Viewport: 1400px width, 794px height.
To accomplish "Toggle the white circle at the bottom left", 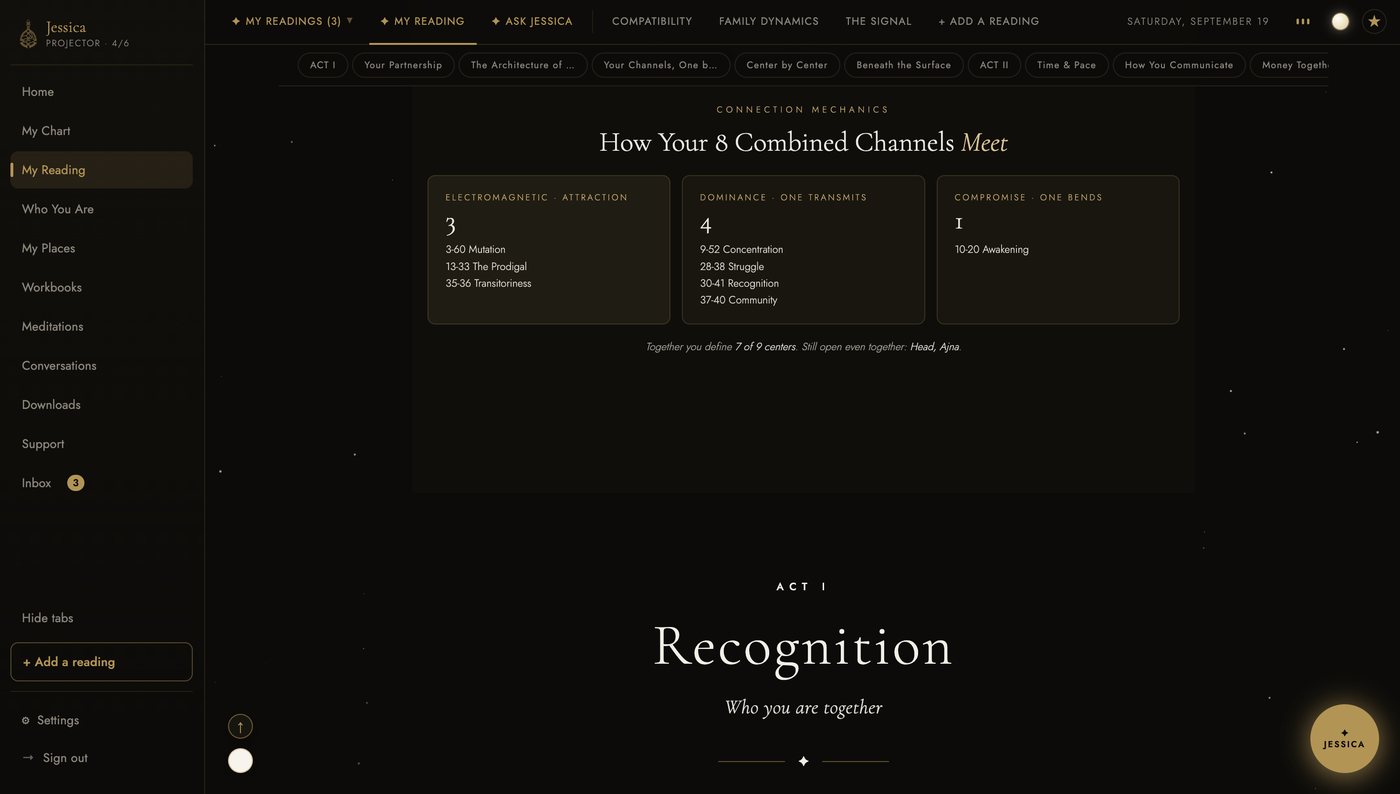I will 240,760.
